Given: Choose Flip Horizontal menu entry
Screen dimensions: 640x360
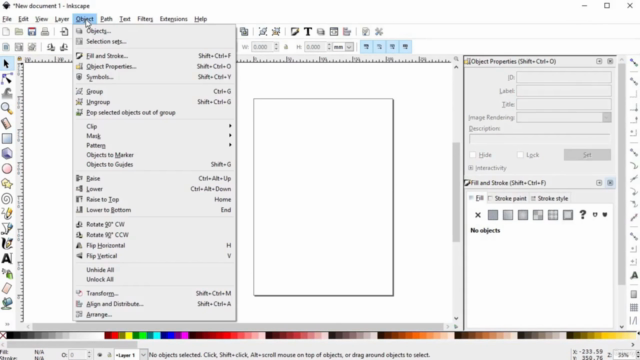Looking at the screenshot, I should click(x=154, y=245).
